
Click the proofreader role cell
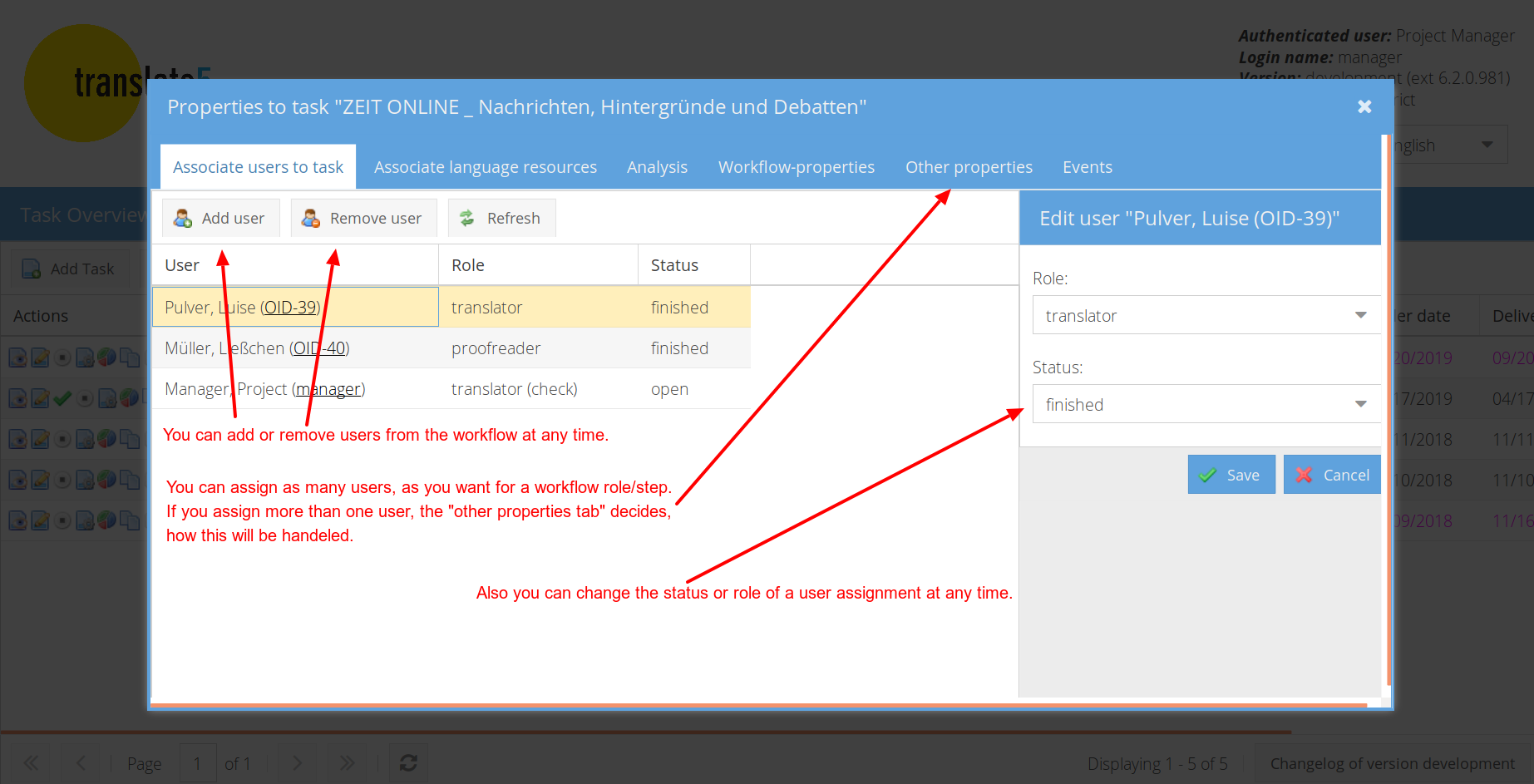pos(538,348)
